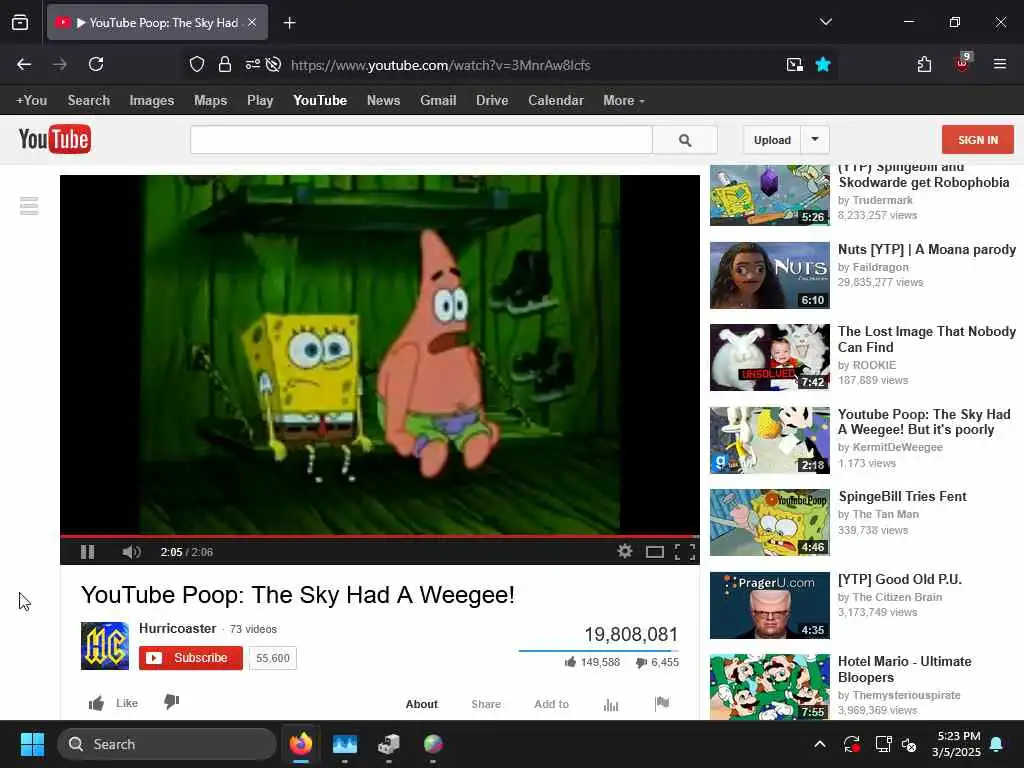Open the Hurricoaster channel link
The width and height of the screenshot is (1024, 768).
point(177,628)
